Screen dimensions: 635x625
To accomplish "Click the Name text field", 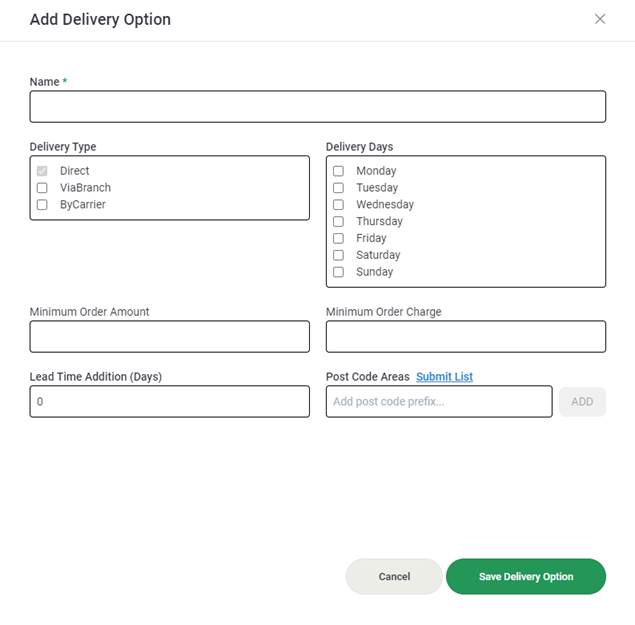I will tap(318, 107).
